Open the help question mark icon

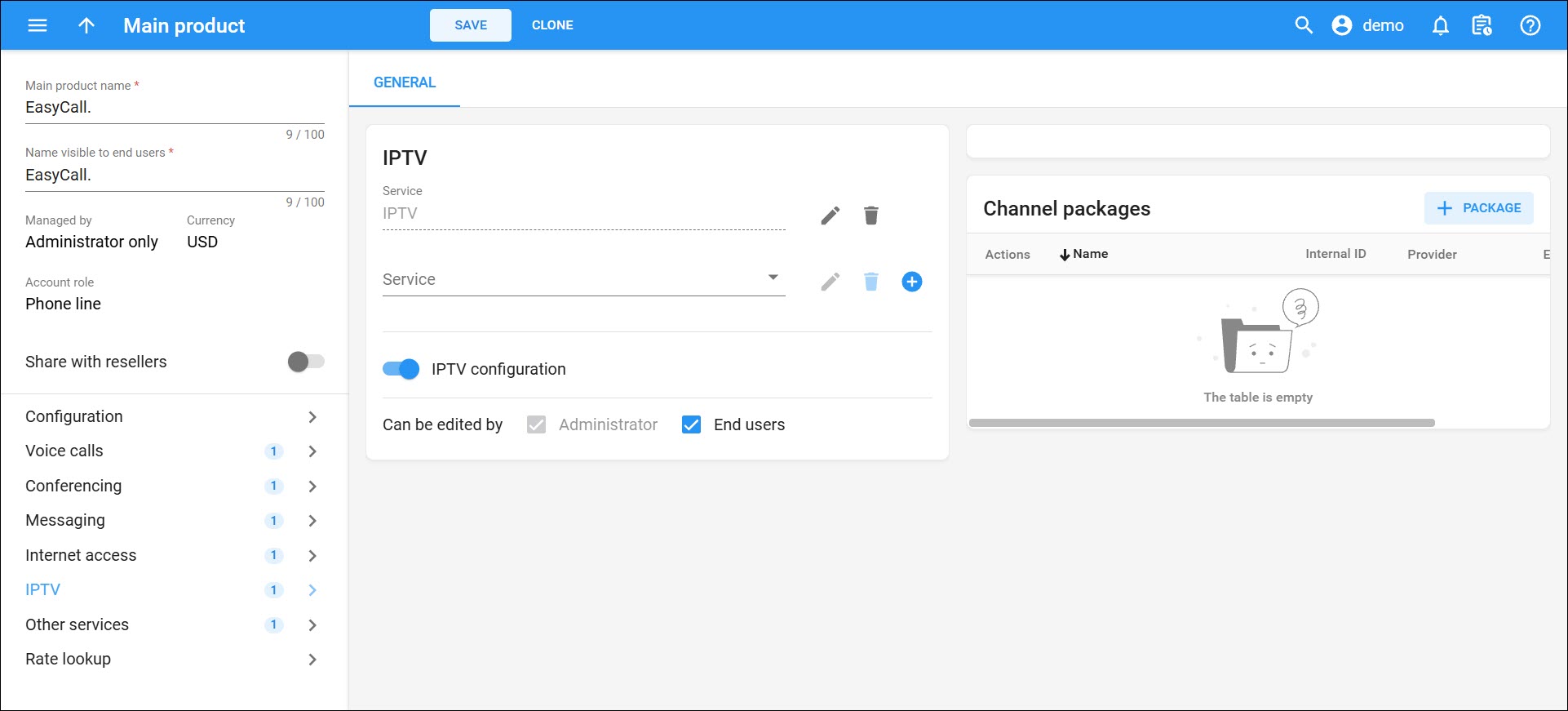point(1530,25)
